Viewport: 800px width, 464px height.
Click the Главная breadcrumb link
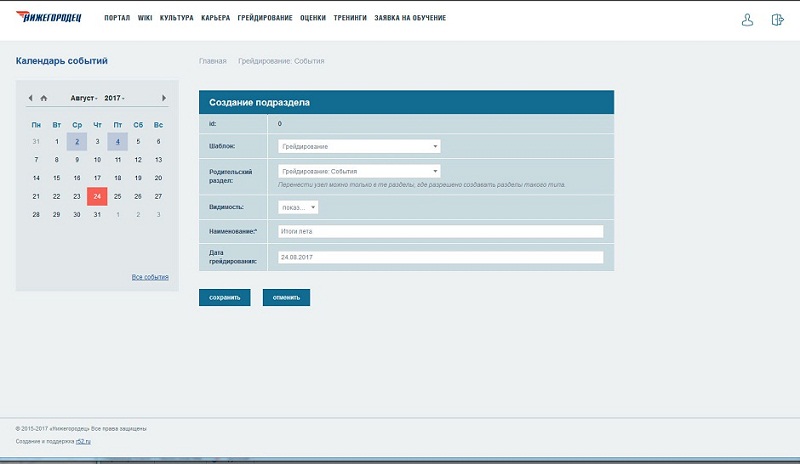coord(212,61)
